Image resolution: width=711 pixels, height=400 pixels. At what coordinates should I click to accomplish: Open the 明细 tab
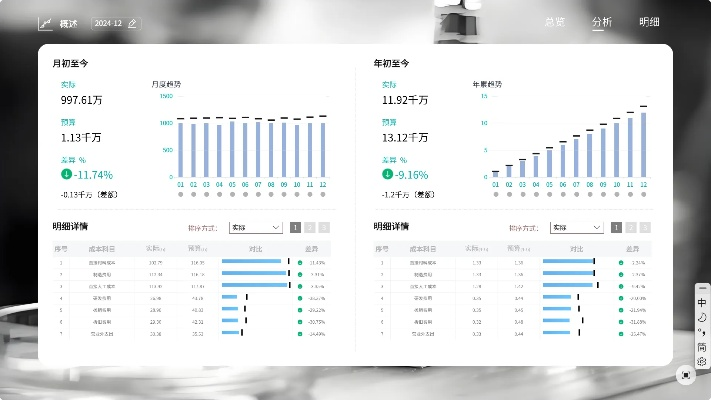[649, 22]
